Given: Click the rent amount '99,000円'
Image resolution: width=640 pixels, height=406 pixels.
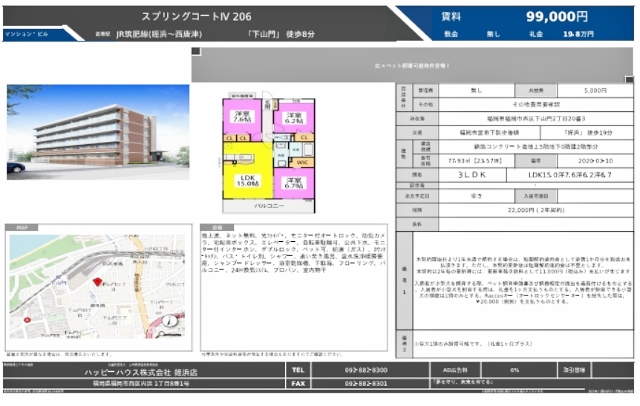Looking at the screenshot, I should 557,16.
